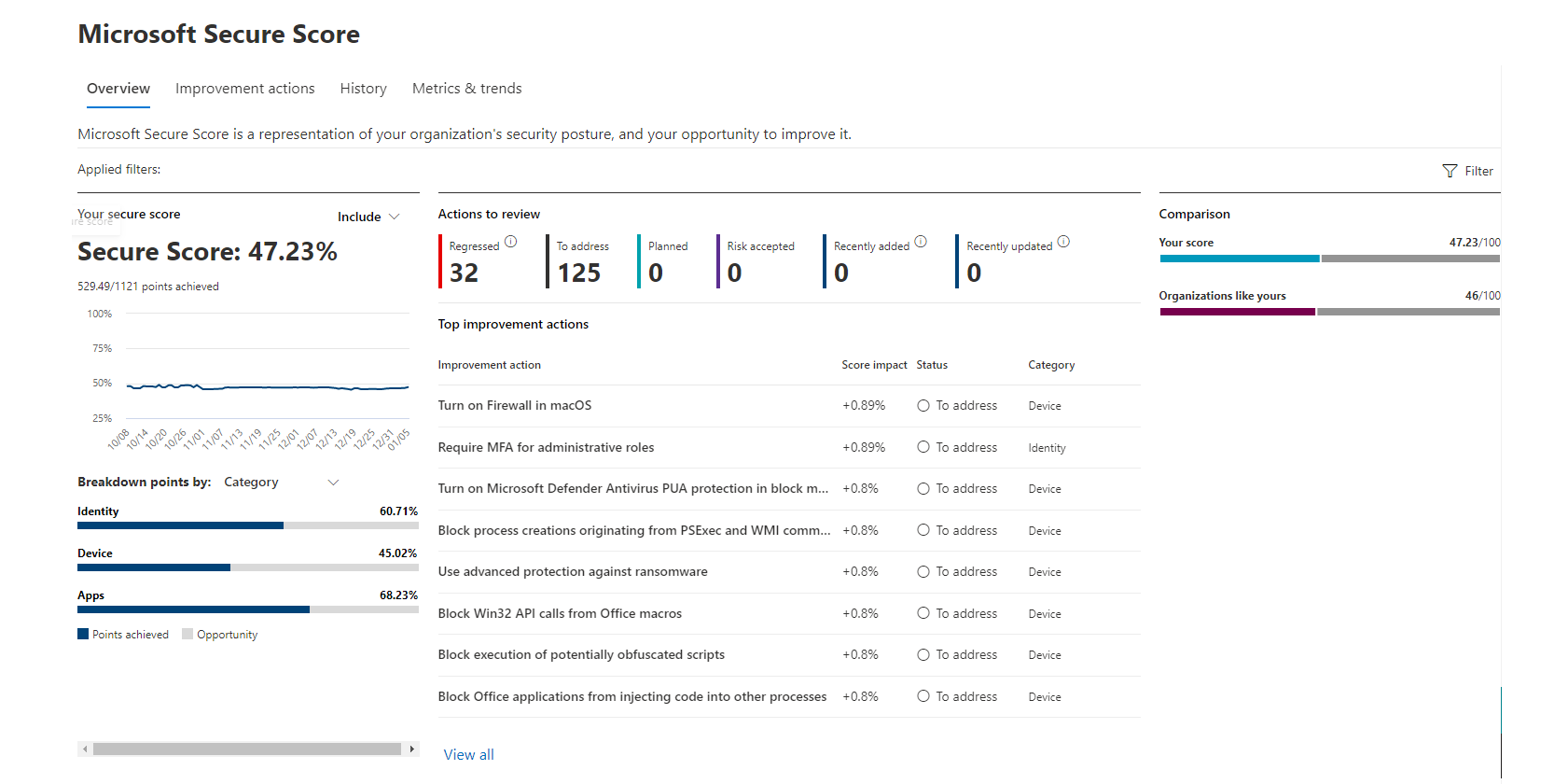Click the View all link
Screen dimensions: 1568x784
(468, 754)
